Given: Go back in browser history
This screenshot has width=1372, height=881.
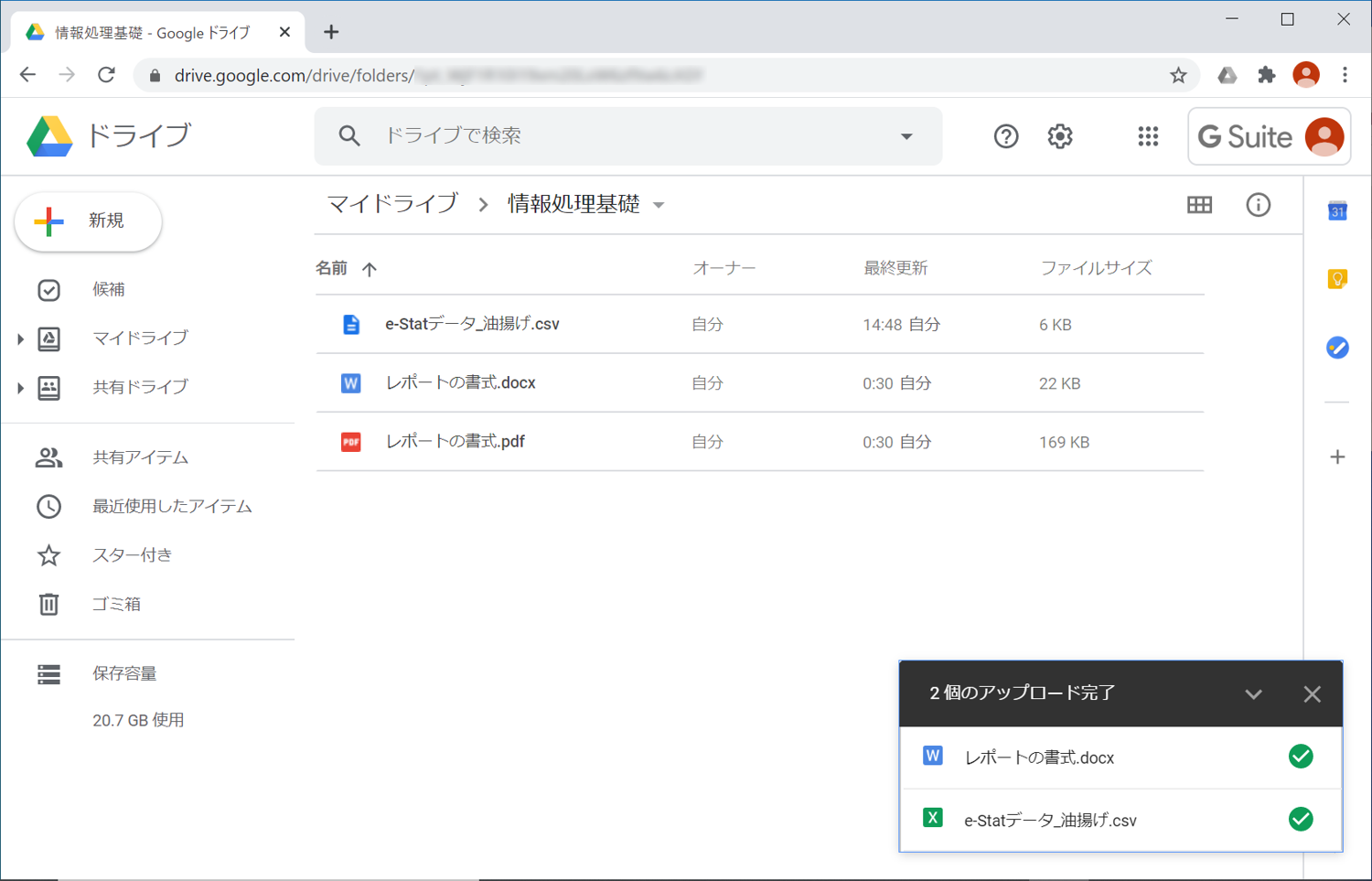Looking at the screenshot, I should click(28, 75).
